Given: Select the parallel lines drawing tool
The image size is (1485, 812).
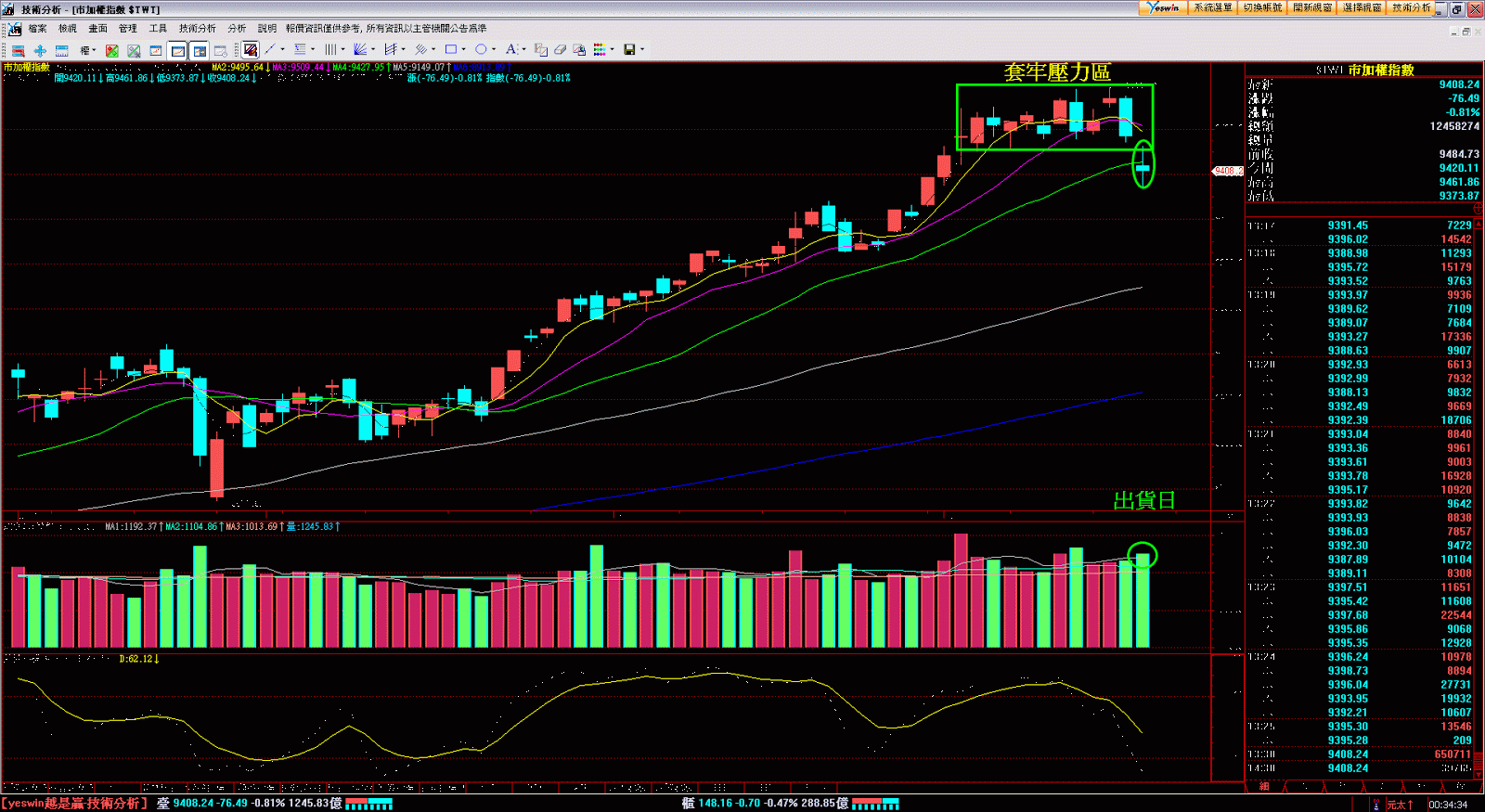Looking at the screenshot, I should (420, 50).
